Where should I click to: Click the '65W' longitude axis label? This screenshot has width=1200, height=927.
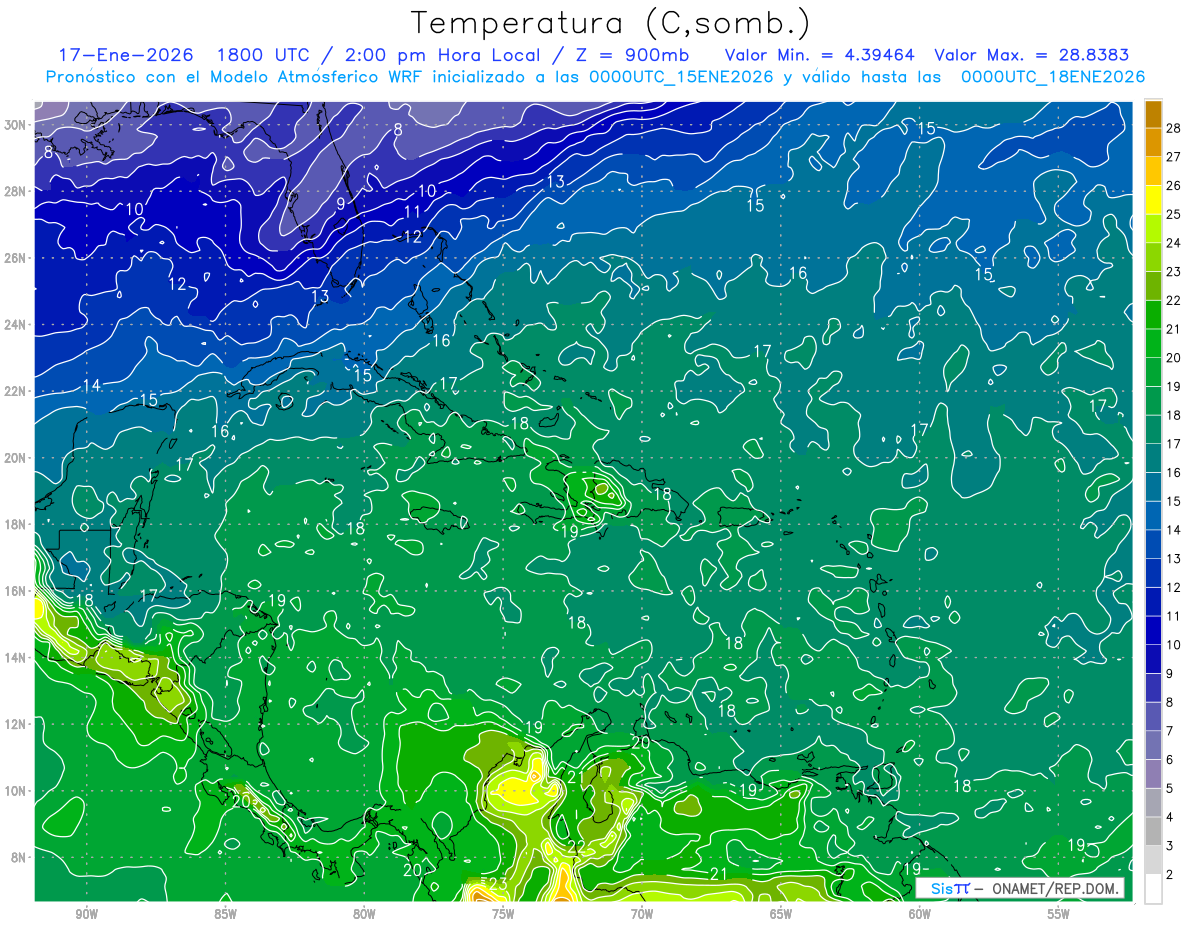point(781,914)
